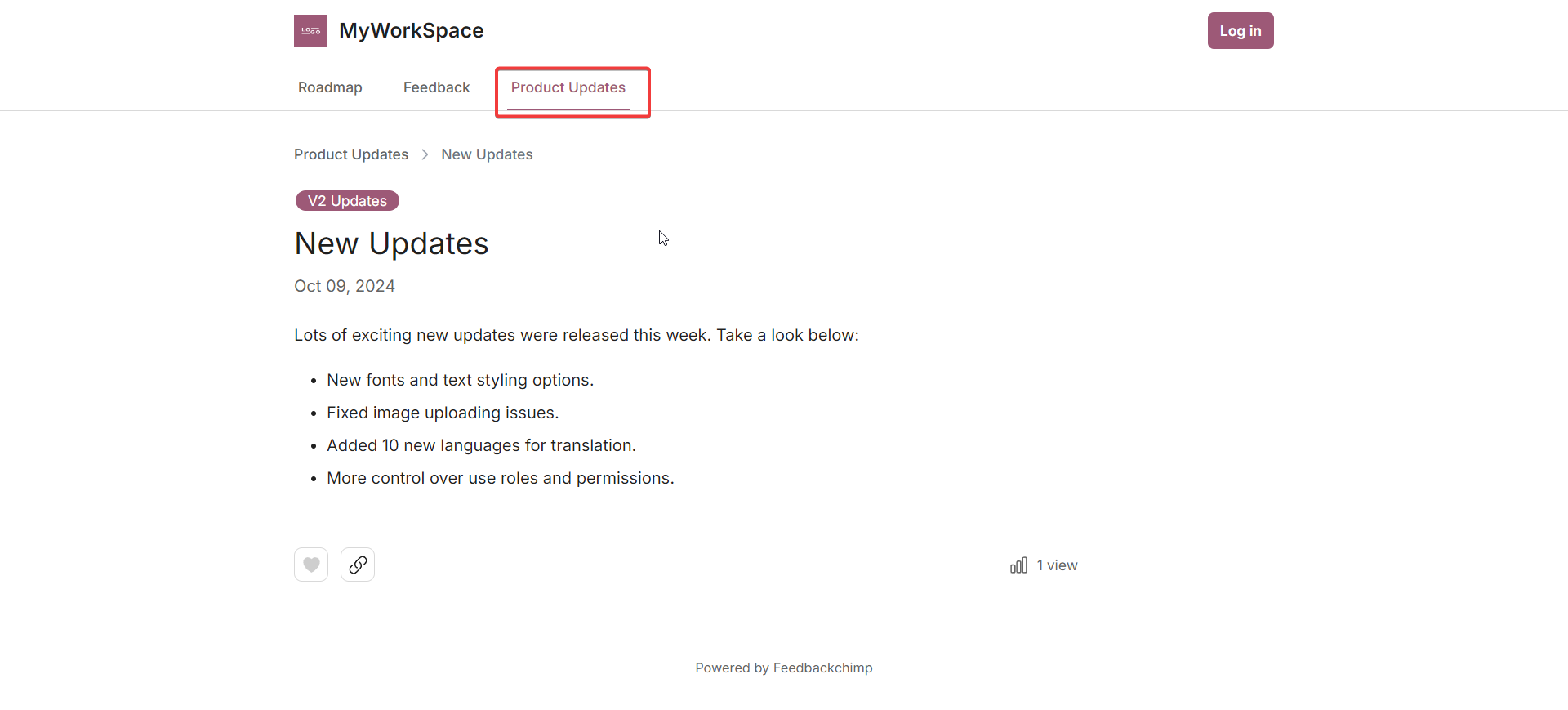Click 'New fonts and text styling options.' bullet
The image size is (1568, 710).
pos(460,380)
